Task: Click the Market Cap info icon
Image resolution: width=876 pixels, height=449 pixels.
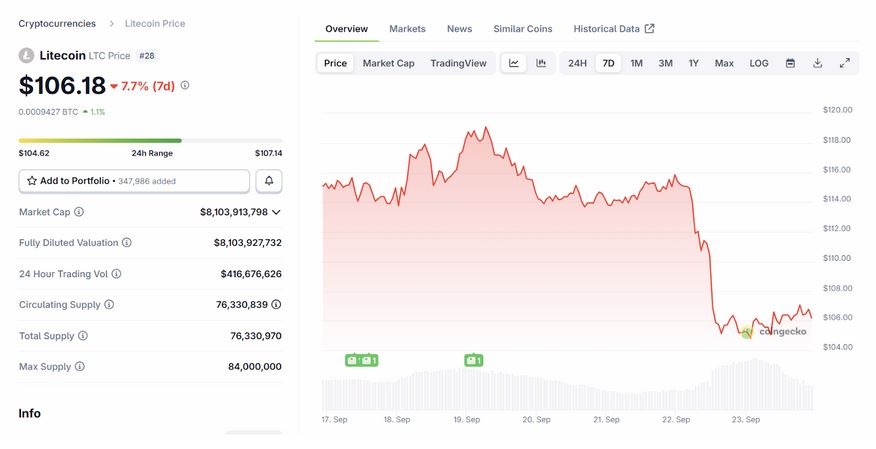Action: pos(79,212)
